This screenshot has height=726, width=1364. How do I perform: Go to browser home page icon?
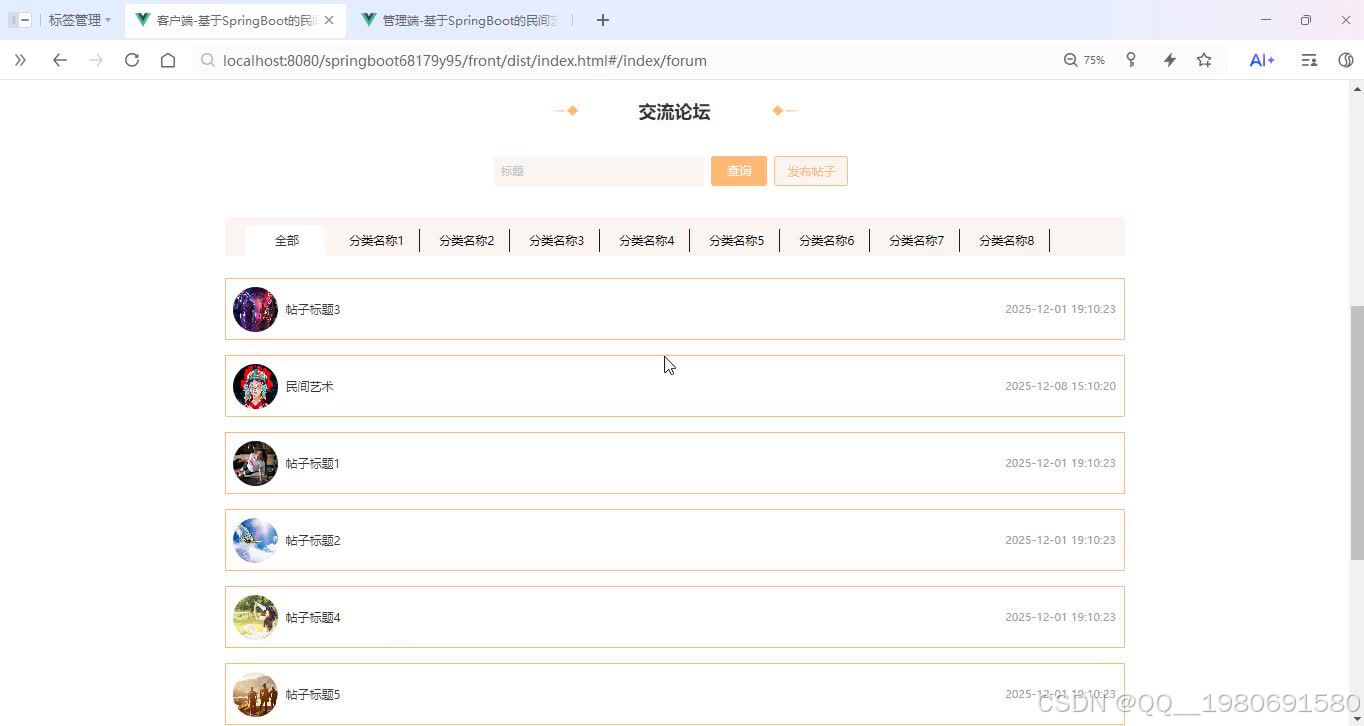(x=168, y=60)
